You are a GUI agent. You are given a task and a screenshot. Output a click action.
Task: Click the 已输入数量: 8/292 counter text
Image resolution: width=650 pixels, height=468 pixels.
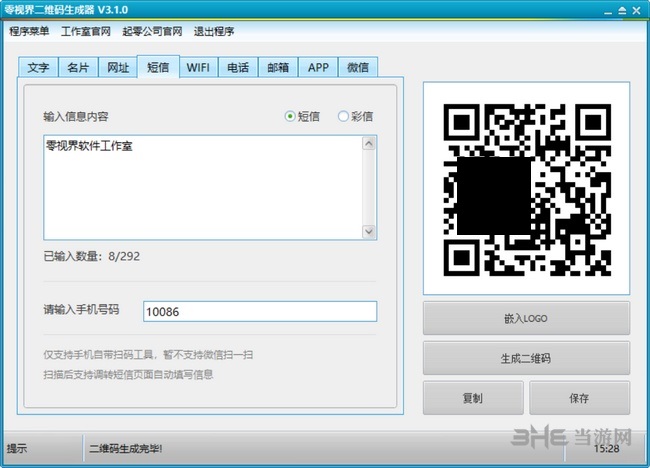(x=92, y=256)
